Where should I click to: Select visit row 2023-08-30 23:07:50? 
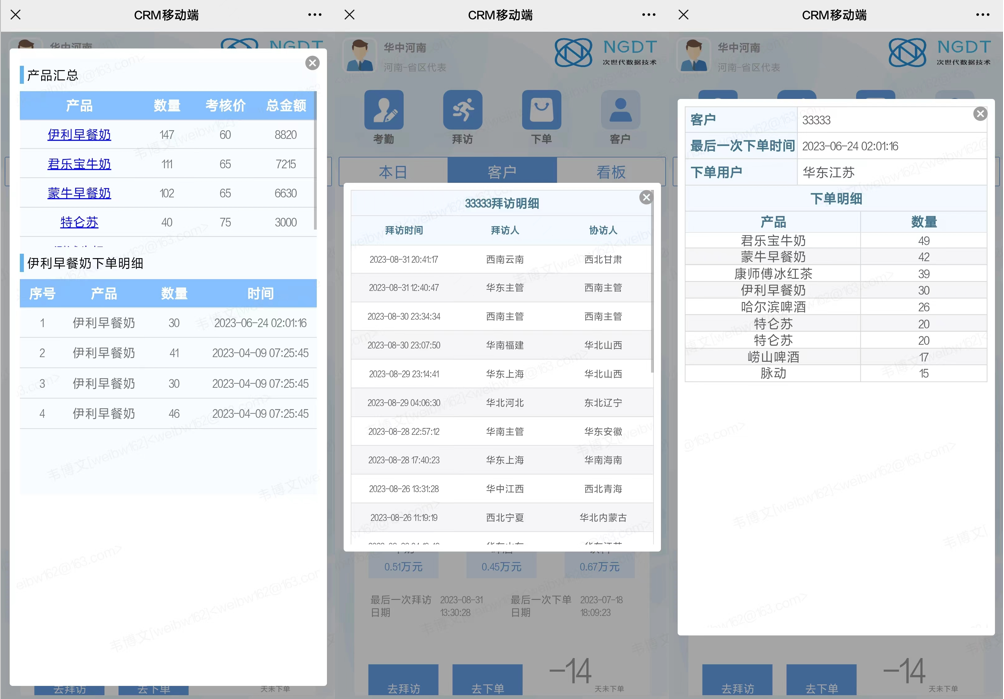click(x=502, y=345)
